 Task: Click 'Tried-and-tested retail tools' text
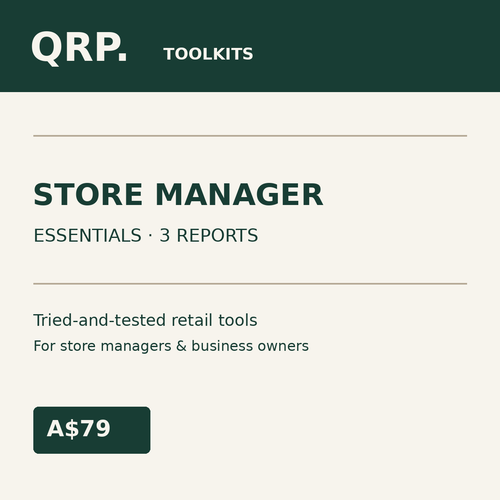[x=145, y=320]
